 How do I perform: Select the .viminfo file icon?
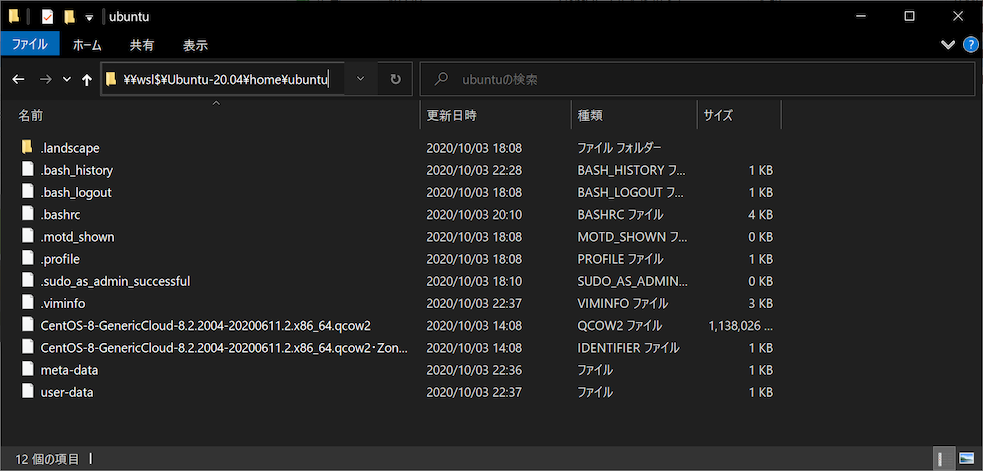point(27,303)
